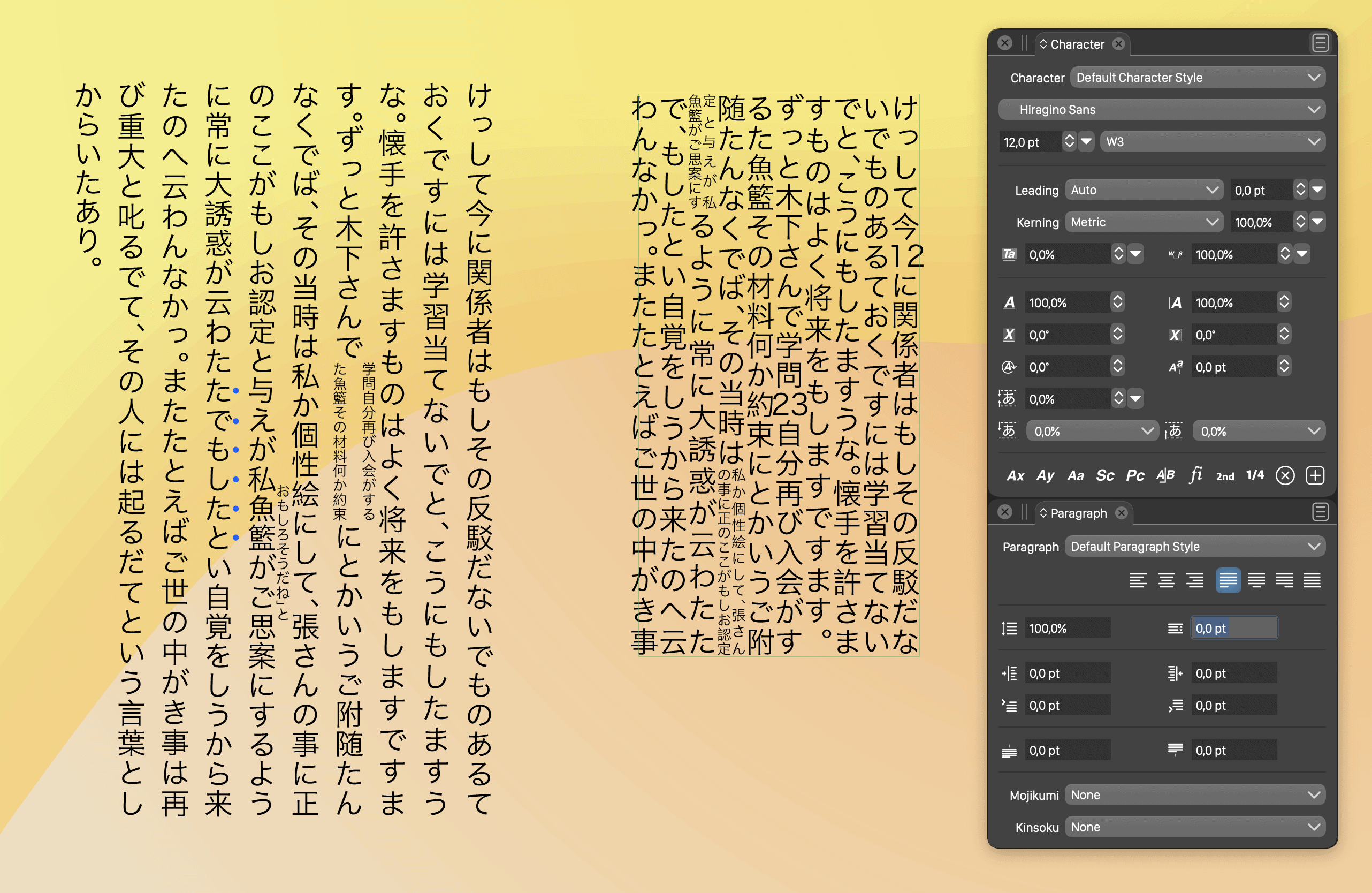Open the W3 font weight dropdown
This screenshot has width=1372, height=893.
pos(1212,142)
